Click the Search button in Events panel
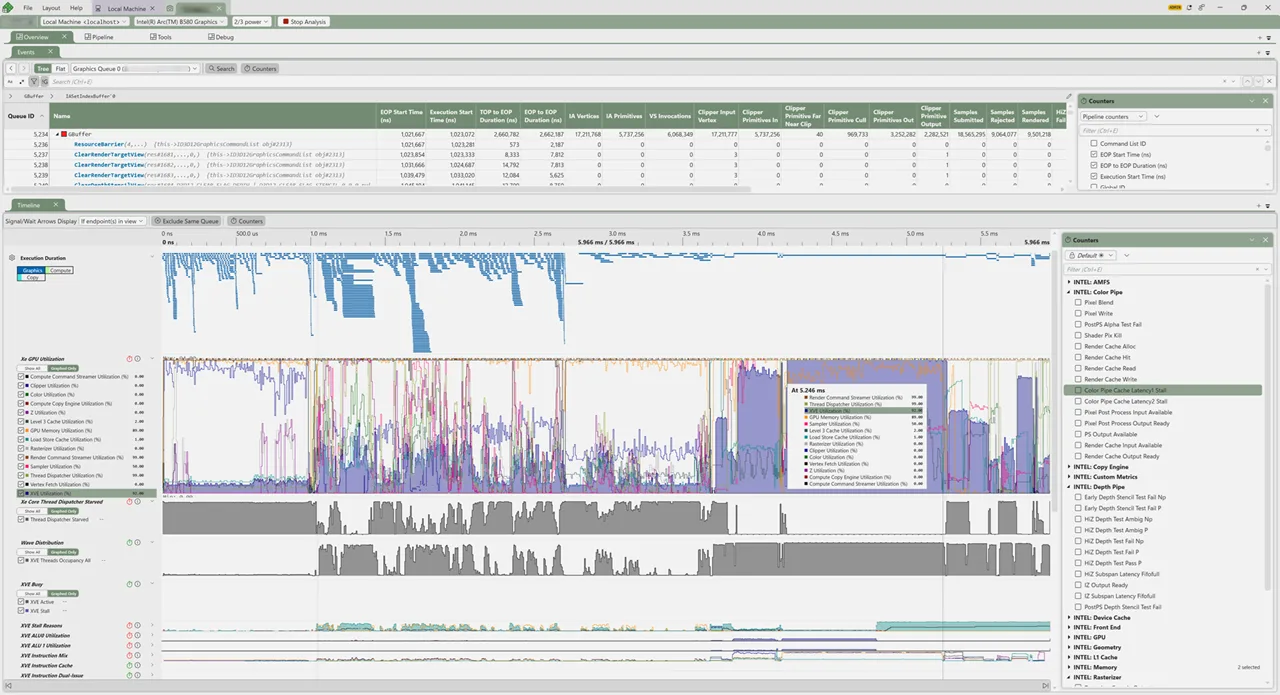 click(x=221, y=69)
